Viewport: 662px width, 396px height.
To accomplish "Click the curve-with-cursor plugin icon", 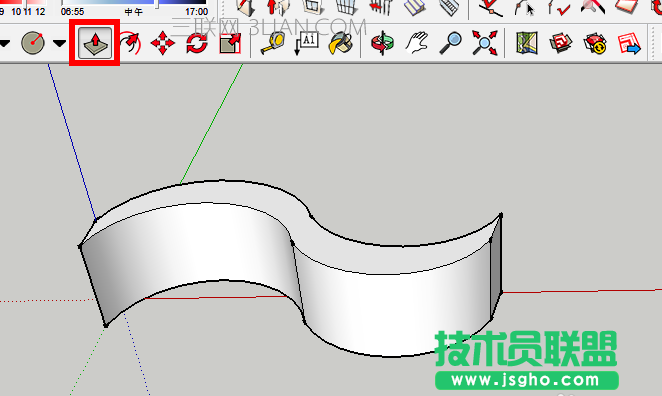I will click(525, 8).
